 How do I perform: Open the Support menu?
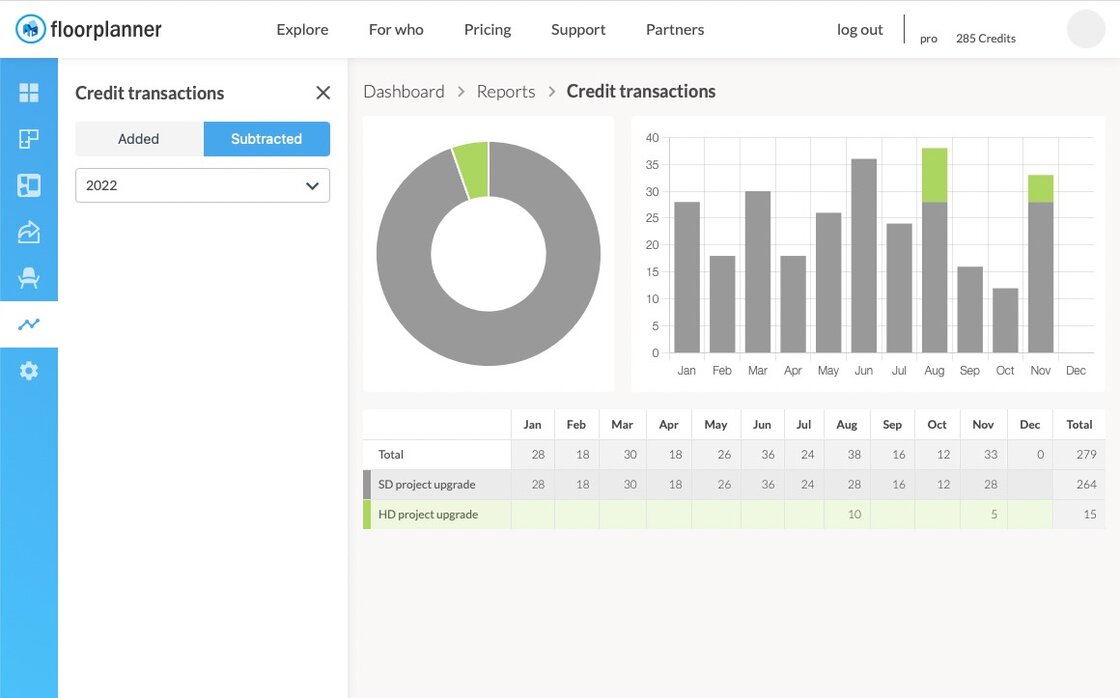578,30
